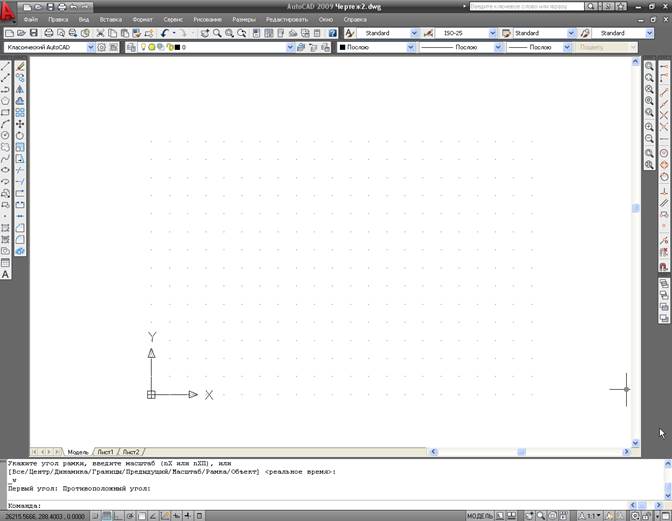Select the Erase modify tool
Image resolution: width=672 pixels, height=521 pixels.
tap(20, 66)
